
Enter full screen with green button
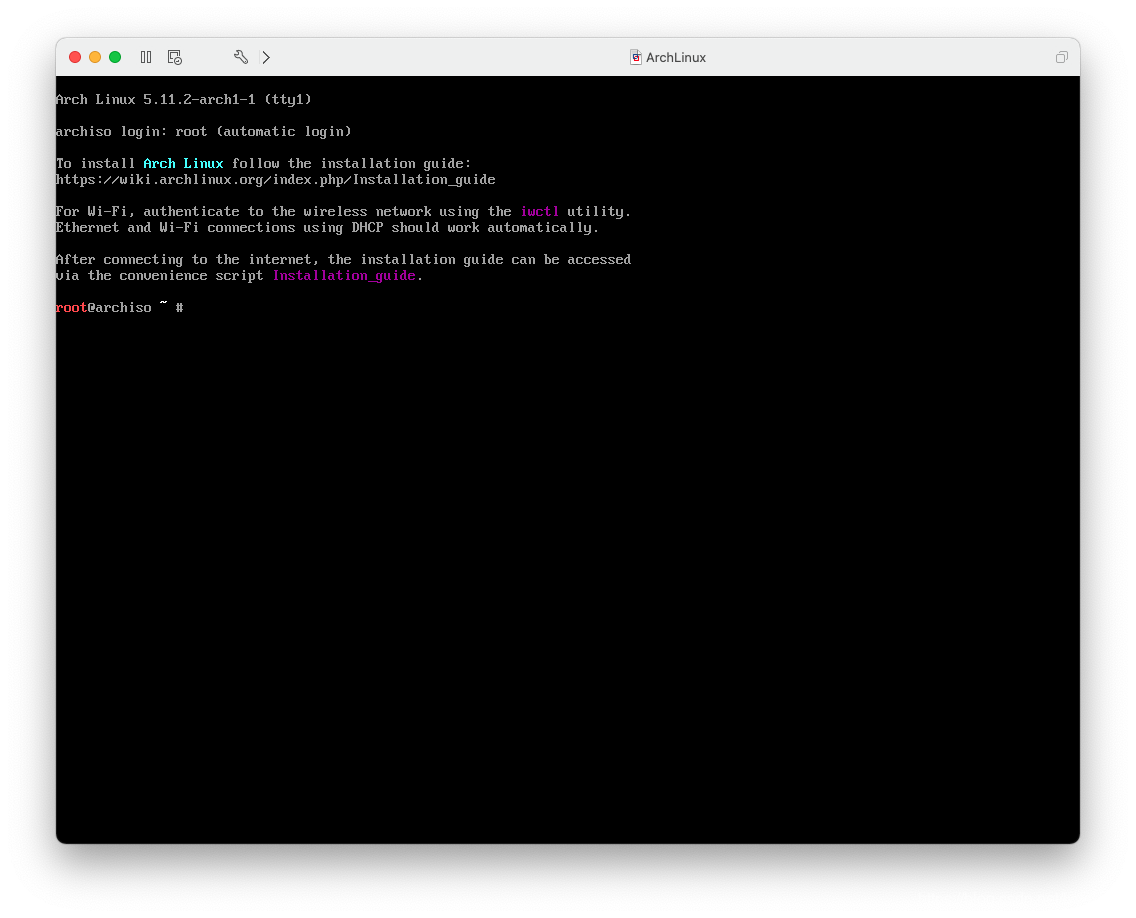click(115, 57)
